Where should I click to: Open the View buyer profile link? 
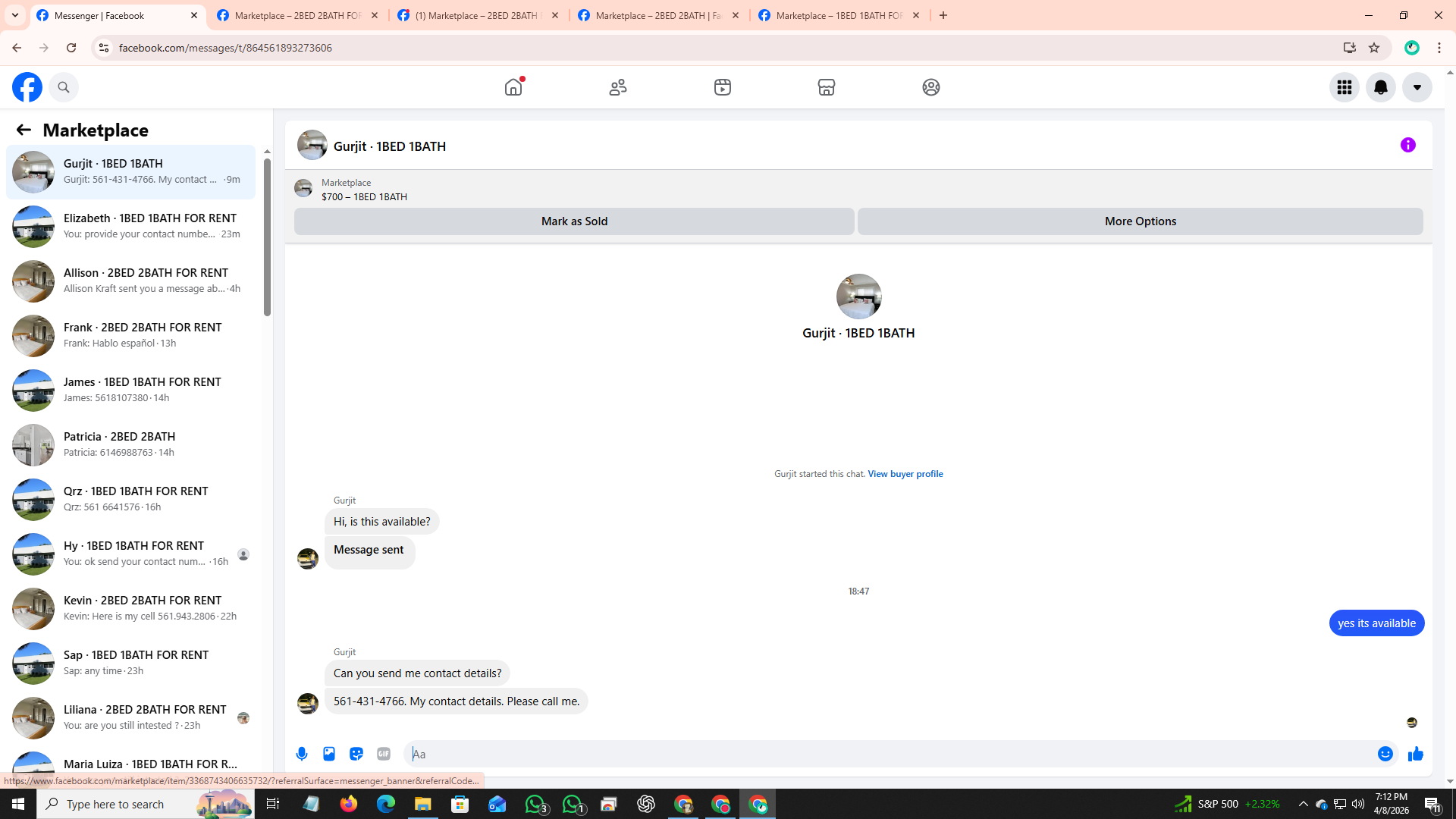(x=905, y=474)
